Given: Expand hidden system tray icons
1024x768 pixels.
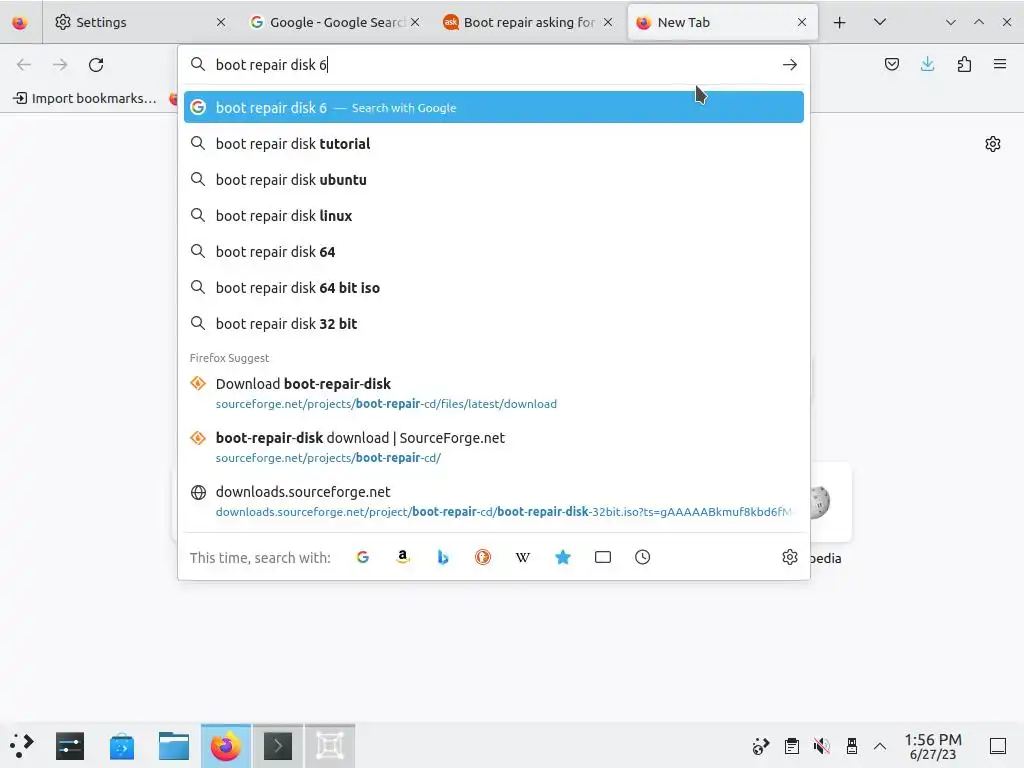Looking at the screenshot, I should point(880,746).
